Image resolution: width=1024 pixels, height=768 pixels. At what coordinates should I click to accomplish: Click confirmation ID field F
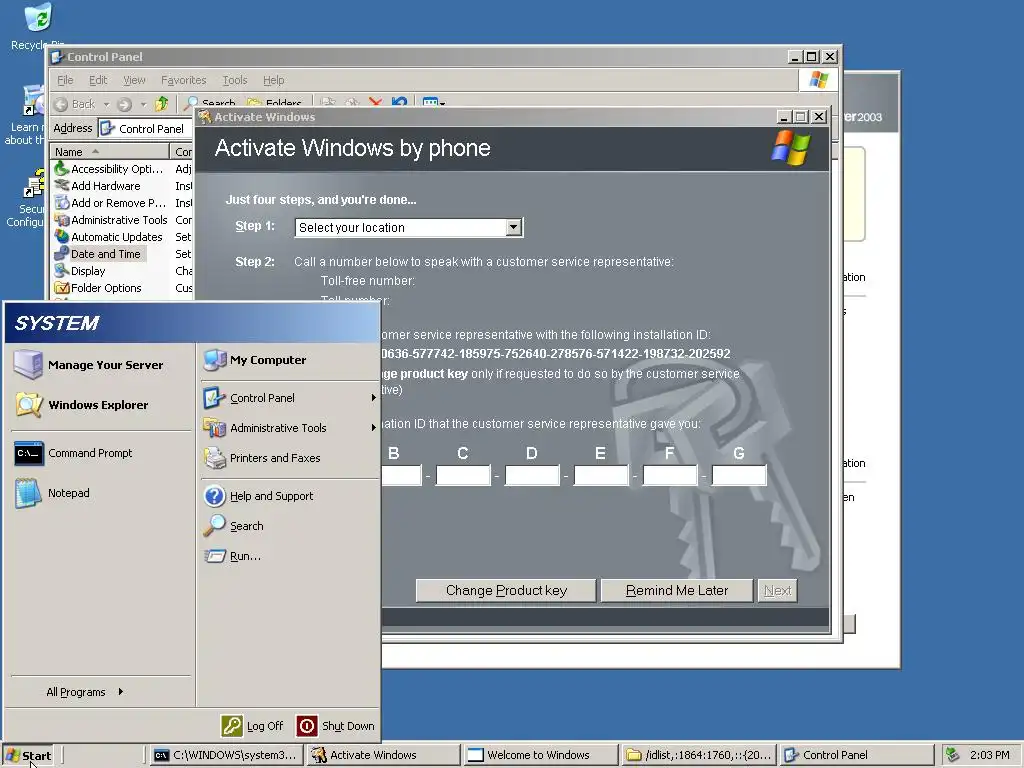point(670,475)
